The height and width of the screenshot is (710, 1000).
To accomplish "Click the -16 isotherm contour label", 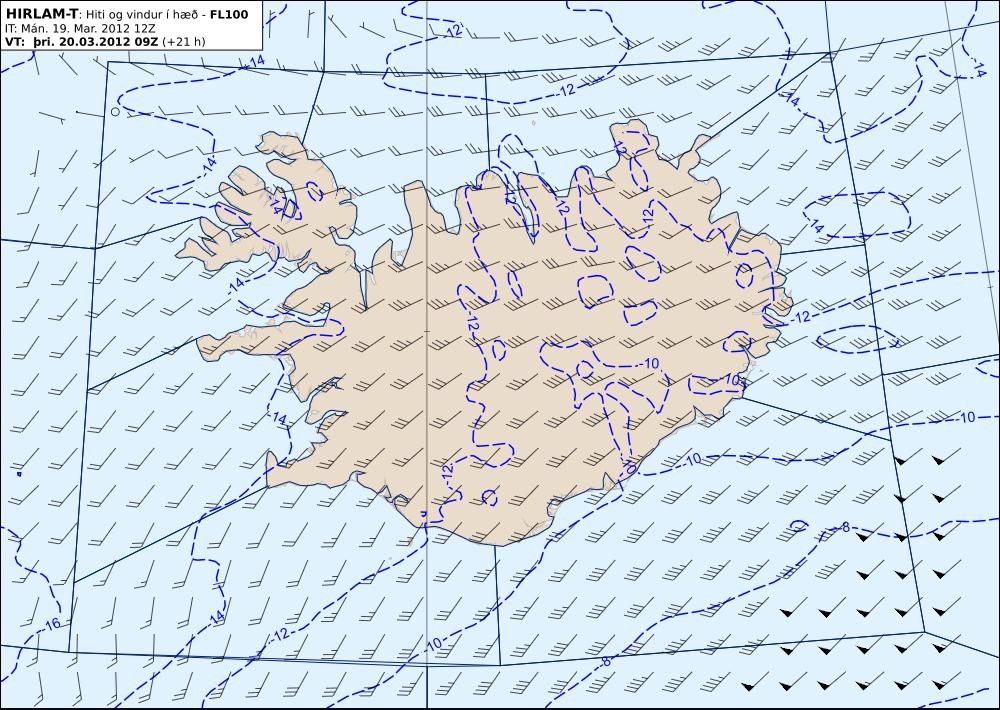I will point(52,624).
